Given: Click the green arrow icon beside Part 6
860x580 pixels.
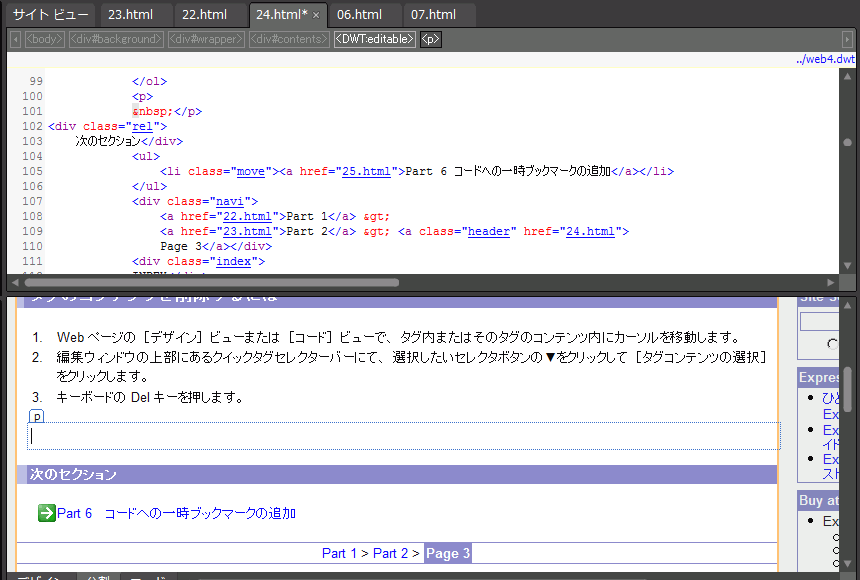Looking at the screenshot, I should pos(47,513).
